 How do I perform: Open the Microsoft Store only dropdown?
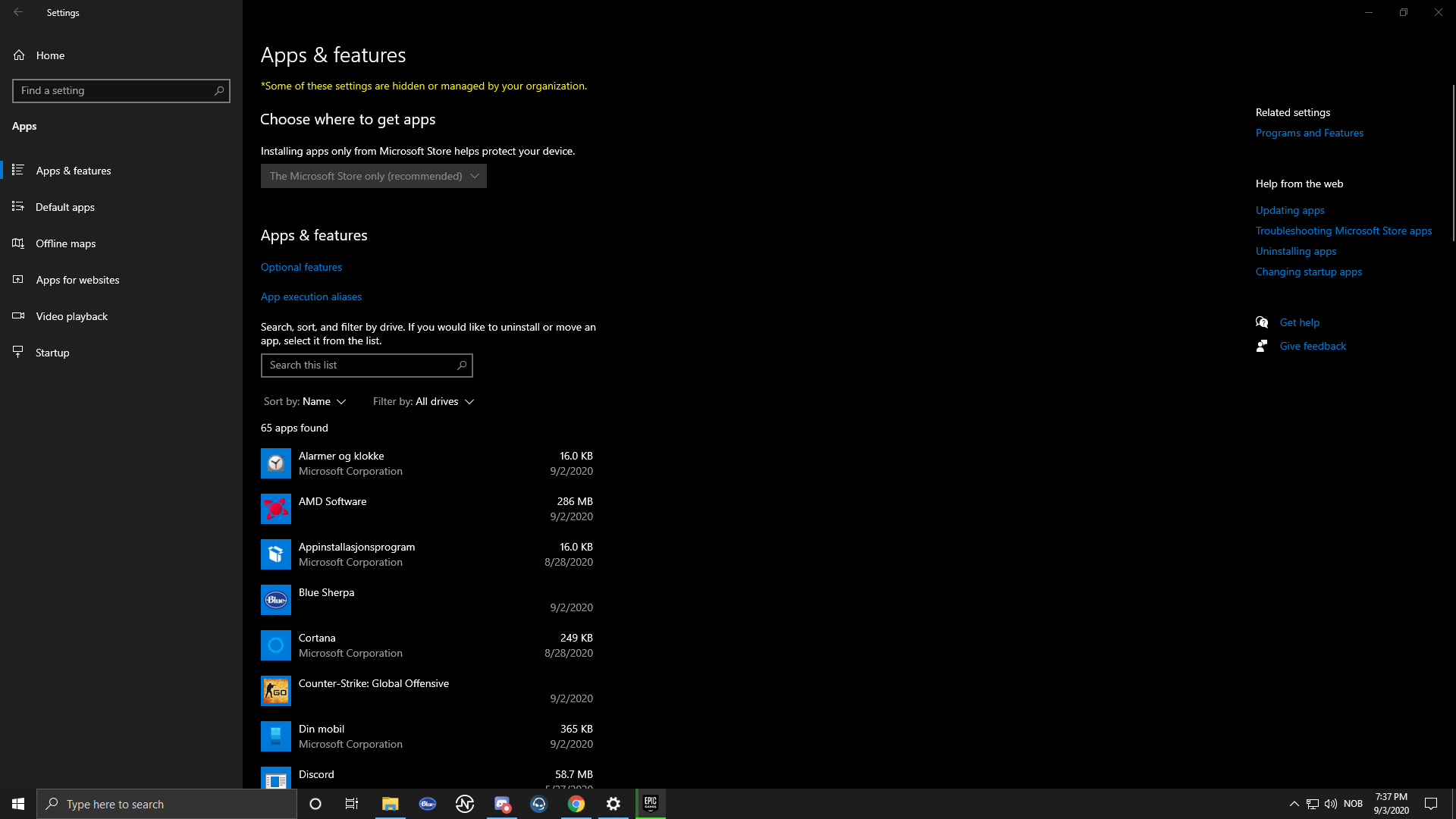373,176
